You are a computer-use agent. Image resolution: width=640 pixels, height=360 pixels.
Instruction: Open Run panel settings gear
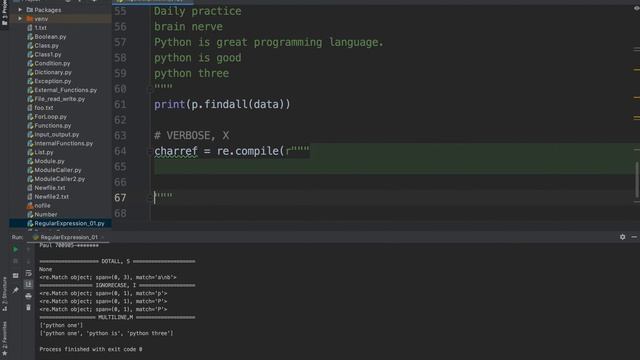coord(622,237)
